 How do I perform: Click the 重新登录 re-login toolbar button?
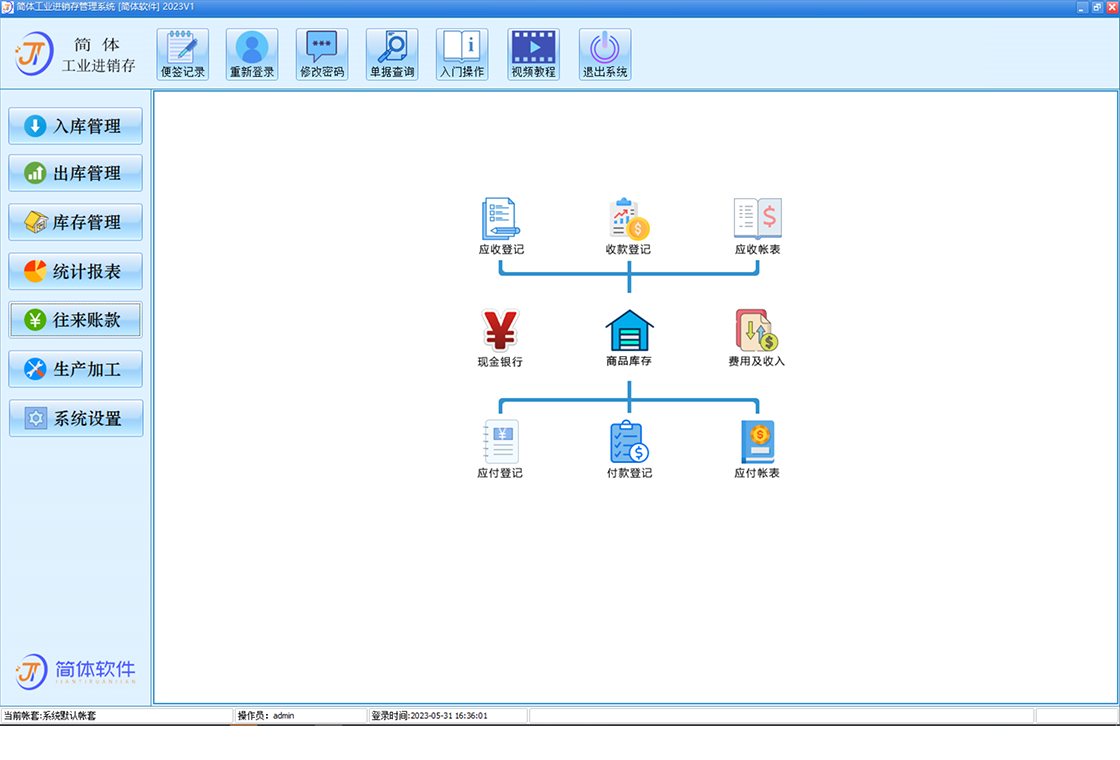[x=252, y=54]
